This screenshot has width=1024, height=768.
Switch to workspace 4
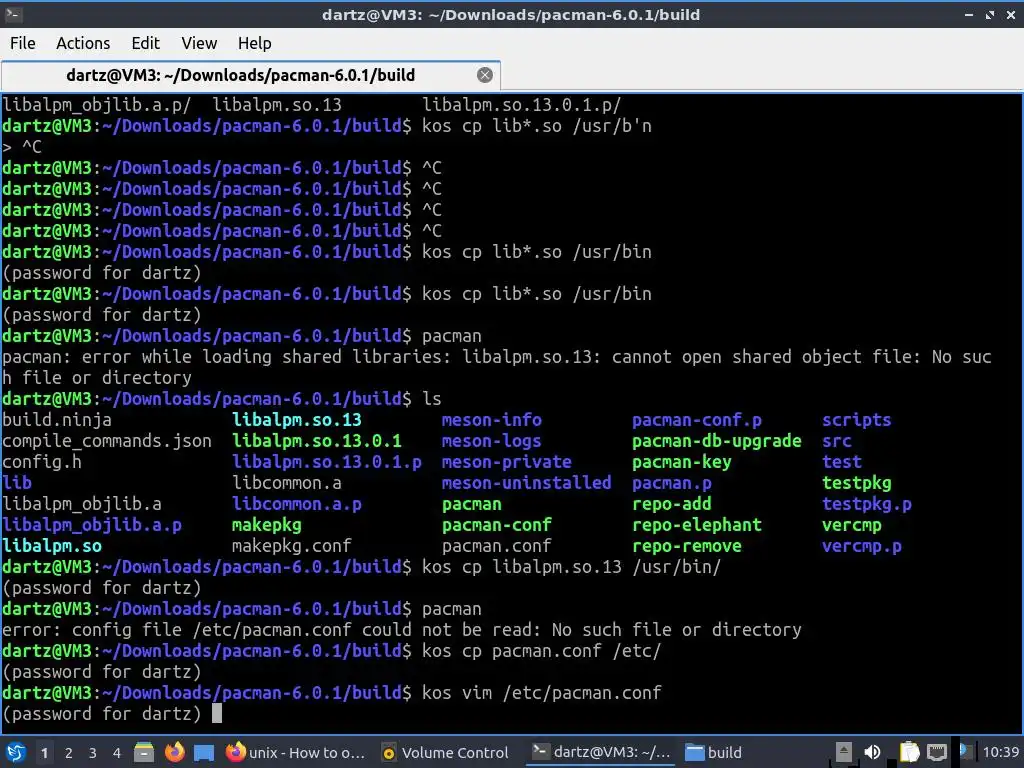click(x=117, y=753)
